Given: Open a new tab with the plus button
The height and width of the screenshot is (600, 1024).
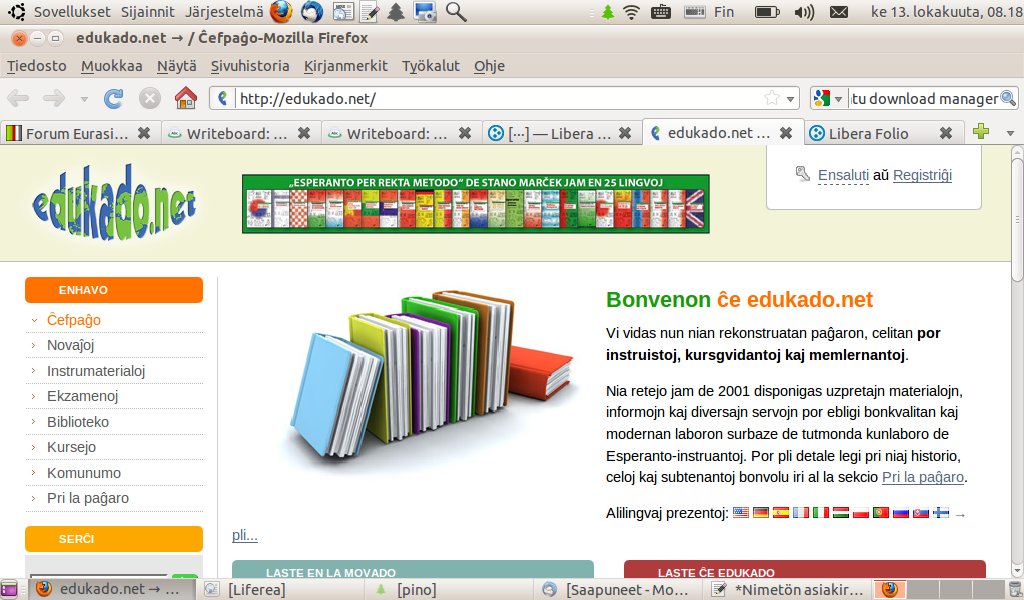Looking at the screenshot, I should coord(980,131).
